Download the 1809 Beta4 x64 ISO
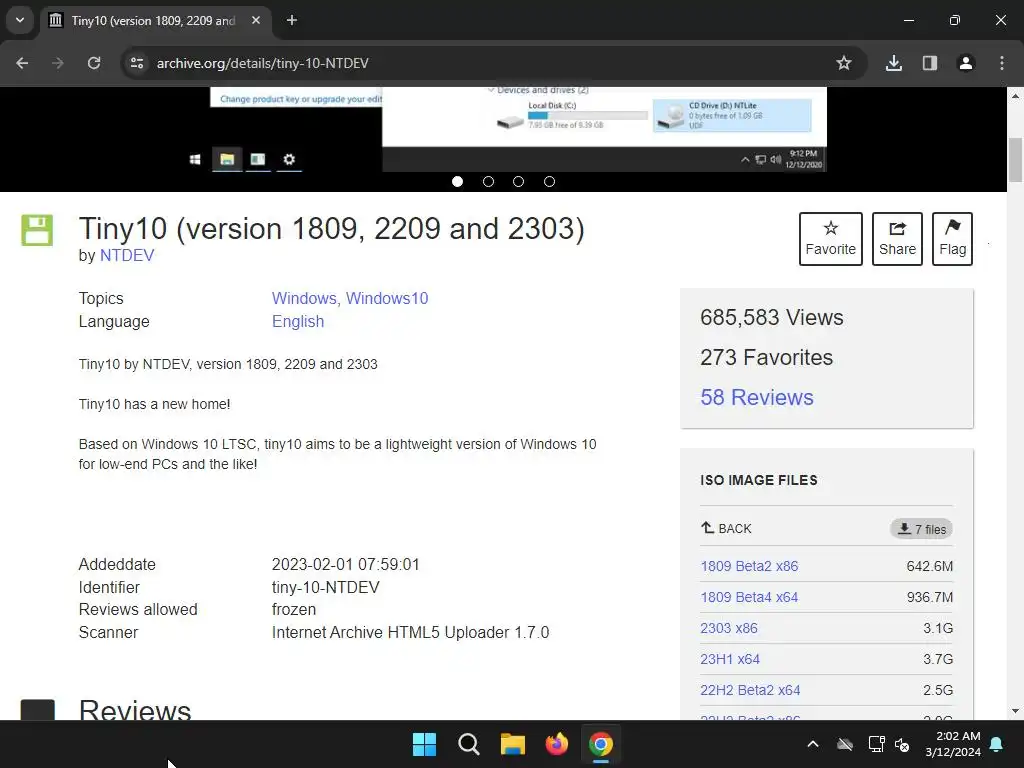 click(749, 597)
